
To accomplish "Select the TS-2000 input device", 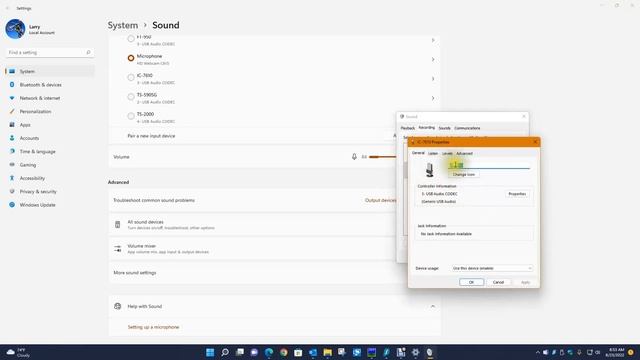I will [131, 116].
